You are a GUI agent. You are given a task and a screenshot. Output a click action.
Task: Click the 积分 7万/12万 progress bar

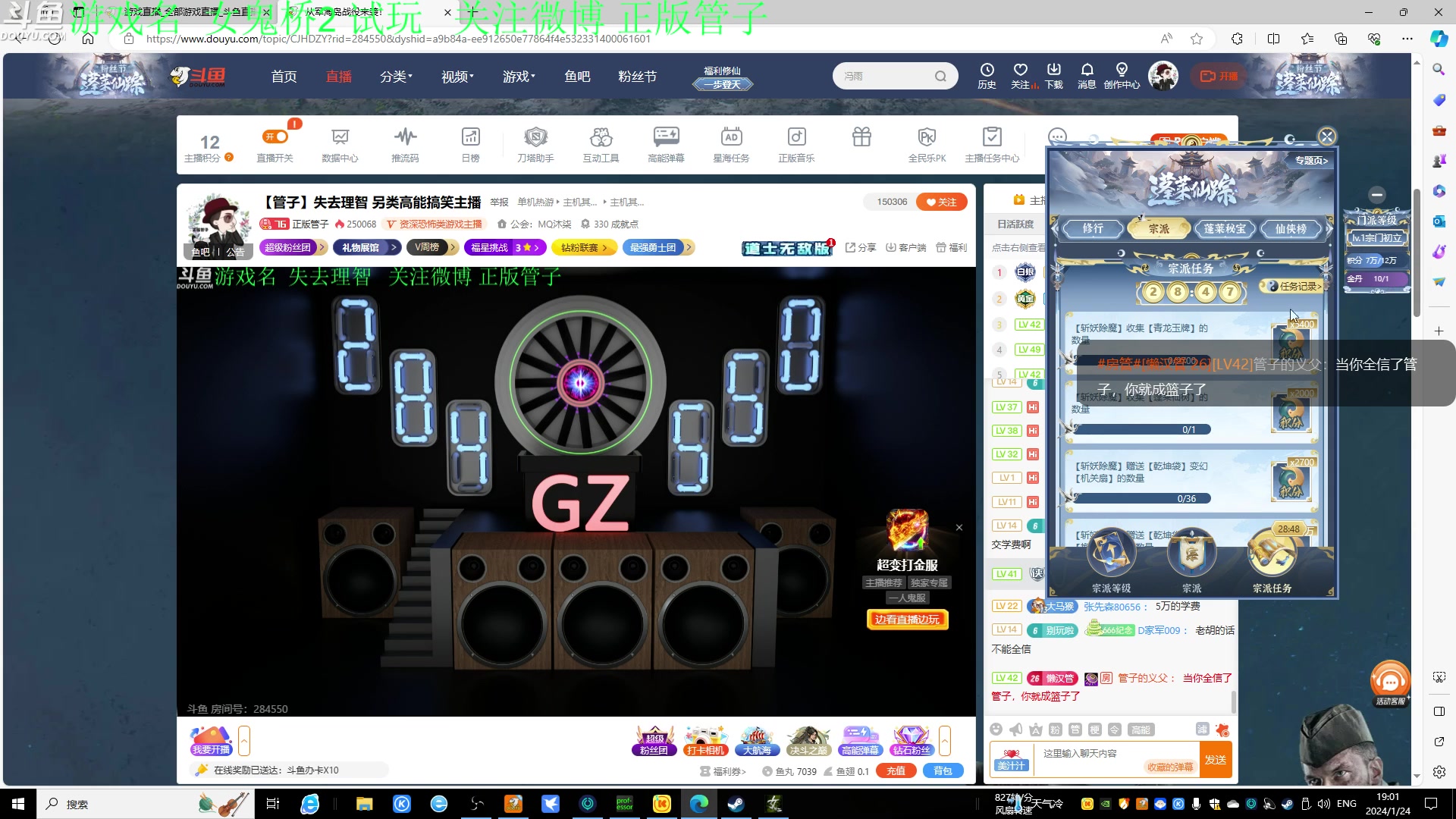pos(1376,260)
